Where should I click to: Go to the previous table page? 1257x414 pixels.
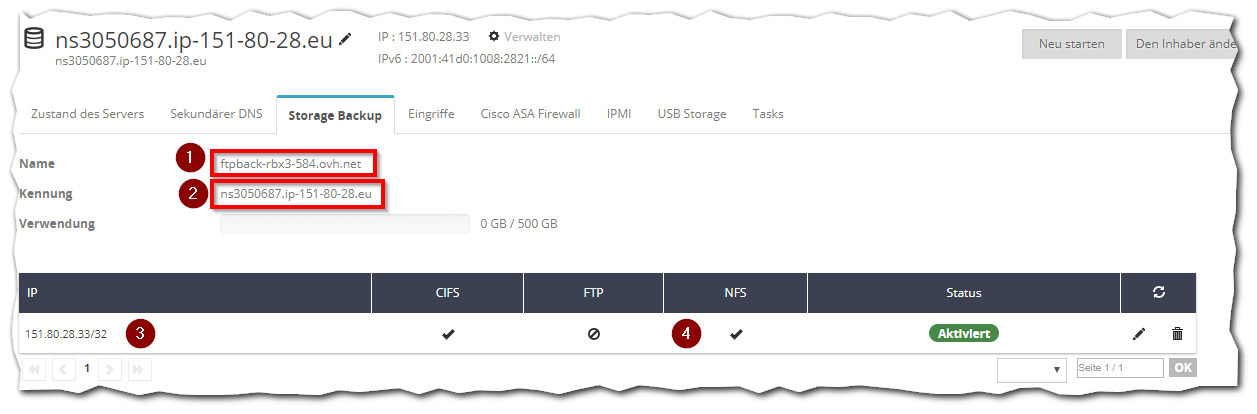pyautogui.click(x=62, y=369)
